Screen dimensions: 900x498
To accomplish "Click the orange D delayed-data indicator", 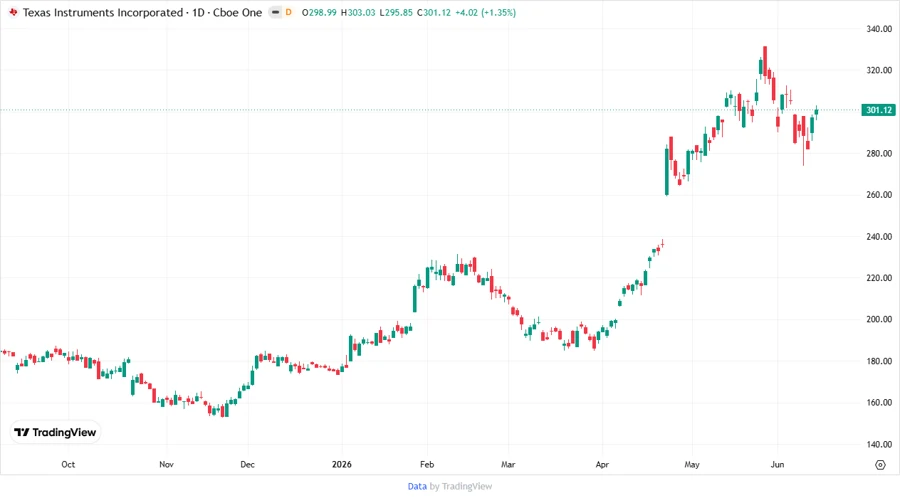I will (289, 12).
